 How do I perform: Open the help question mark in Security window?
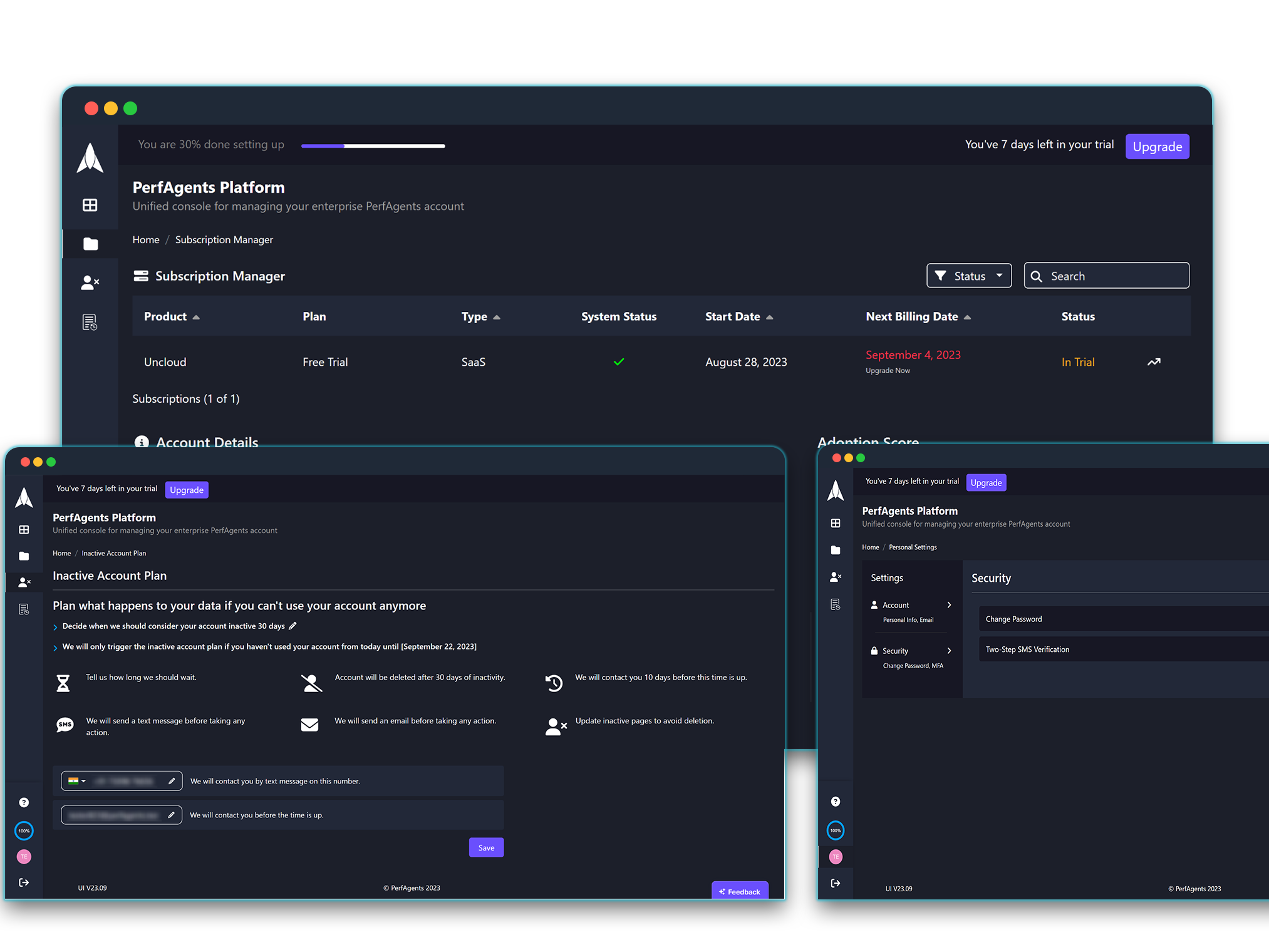(836, 802)
